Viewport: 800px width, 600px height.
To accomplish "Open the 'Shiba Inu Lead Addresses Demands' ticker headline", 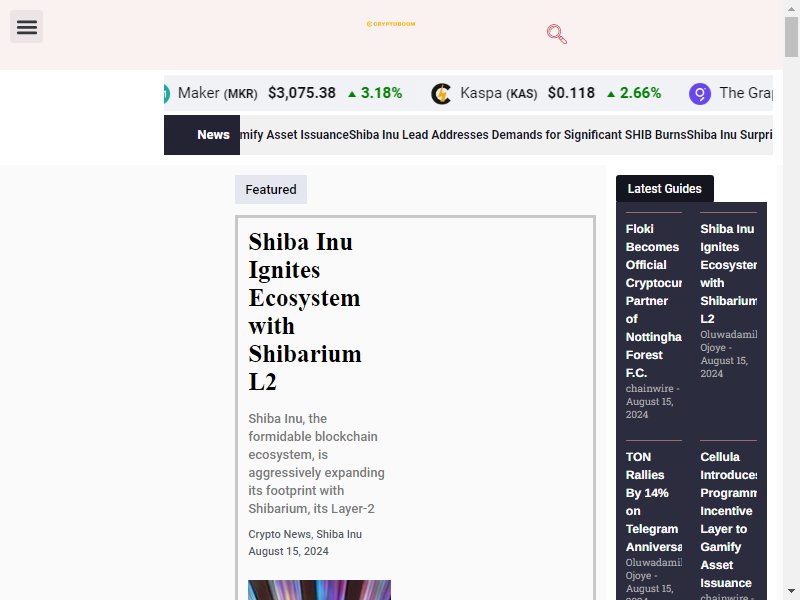I will [518, 135].
